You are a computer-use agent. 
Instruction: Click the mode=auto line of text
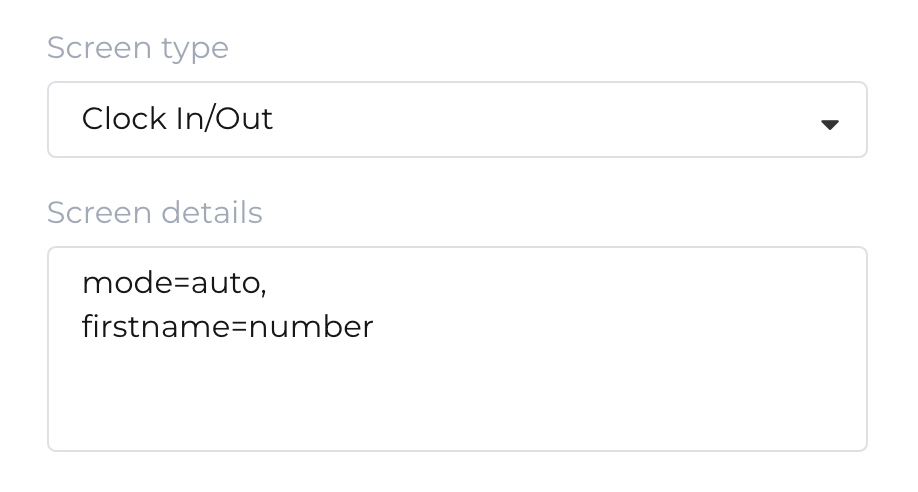pos(174,284)
